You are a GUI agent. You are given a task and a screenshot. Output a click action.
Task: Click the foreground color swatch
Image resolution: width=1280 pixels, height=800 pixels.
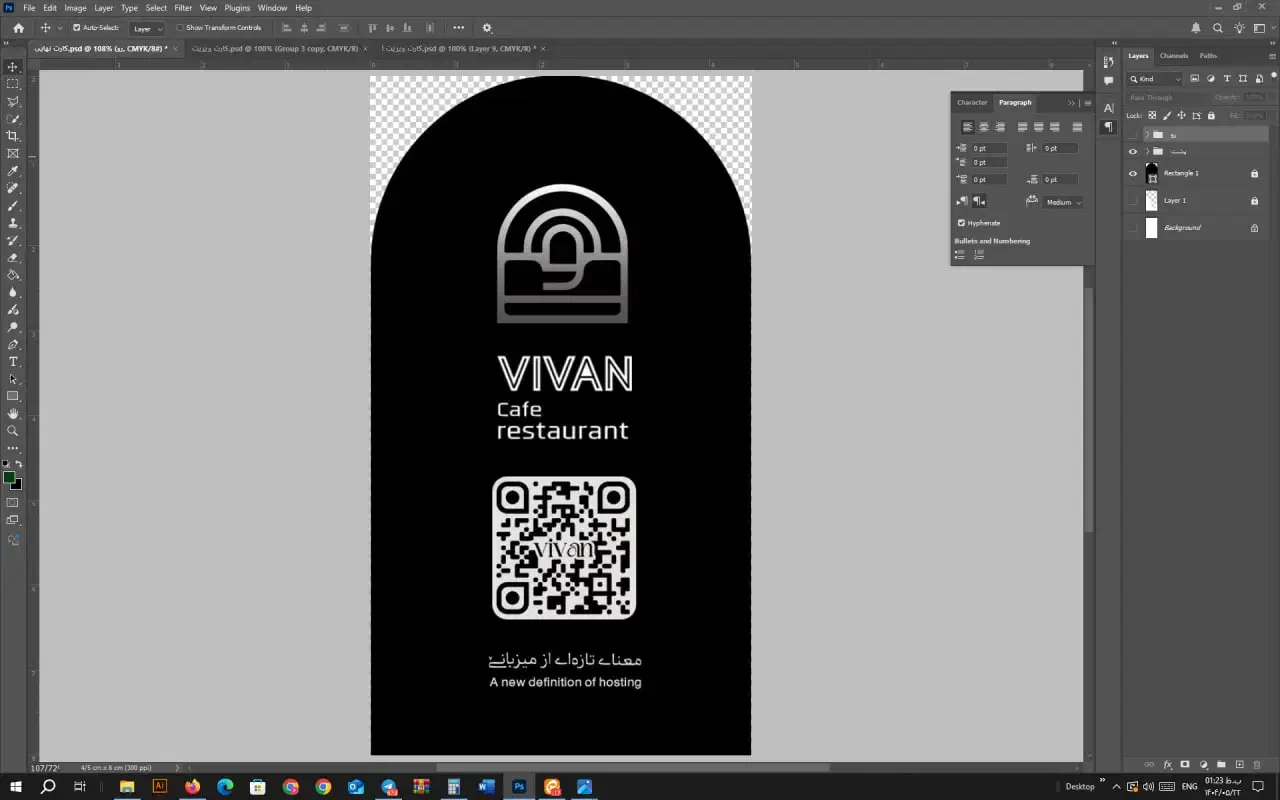click(x=9, y=478)
